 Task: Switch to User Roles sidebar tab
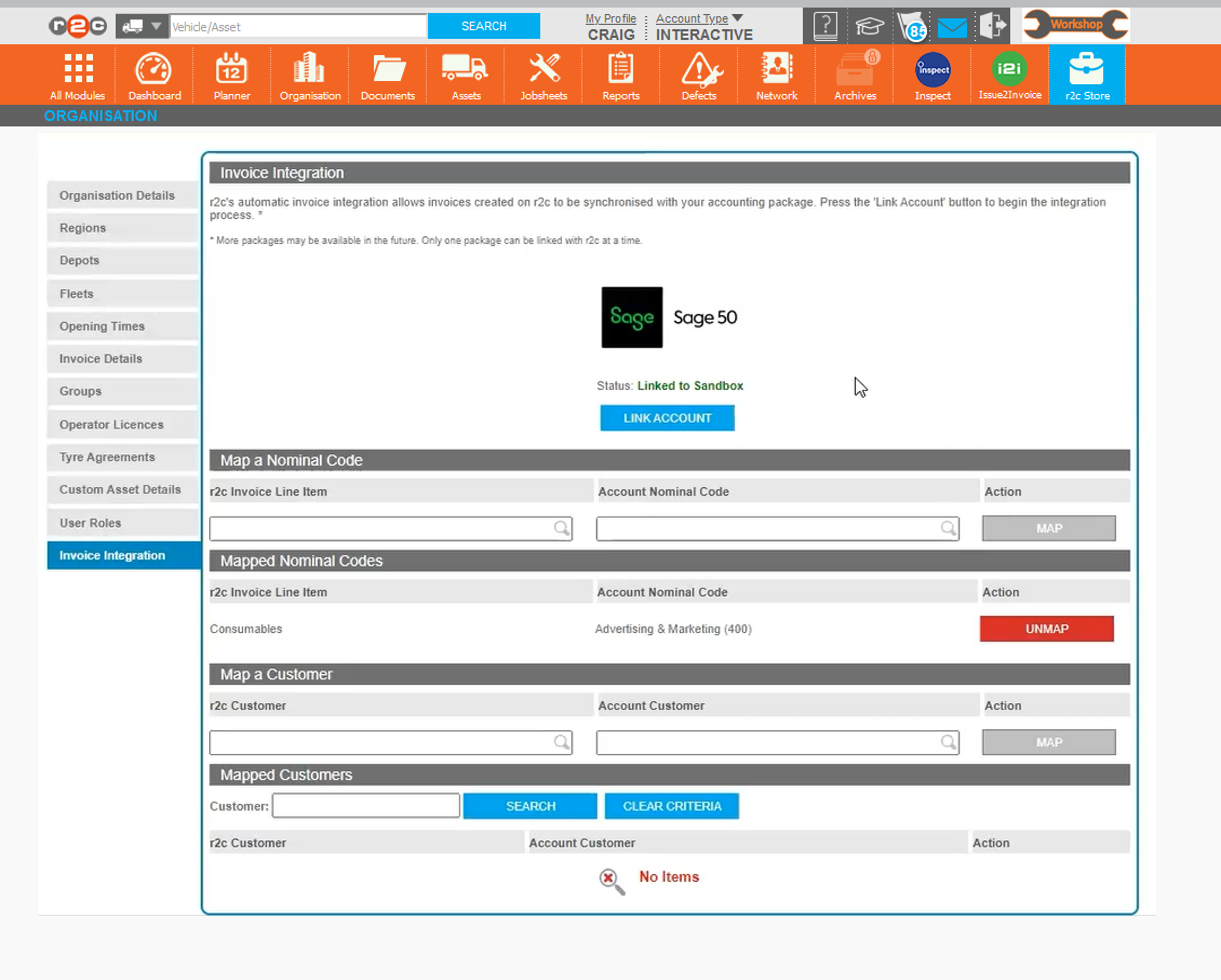91,523
